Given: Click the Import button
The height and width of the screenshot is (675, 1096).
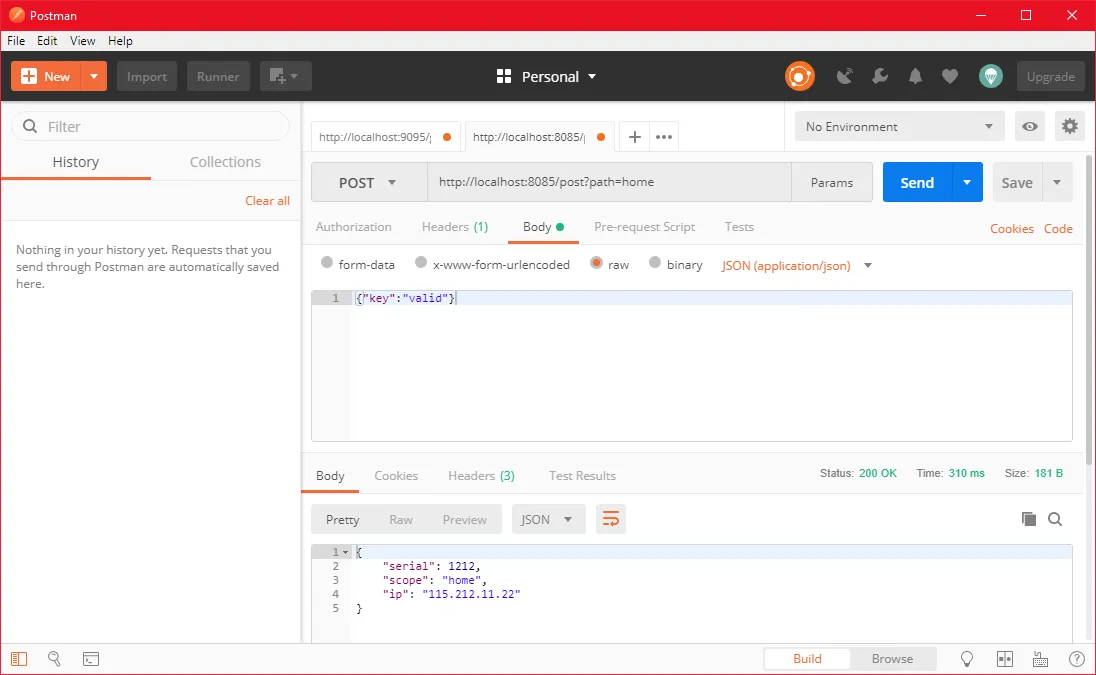Looking at the screenshot, I should (147, 76).
